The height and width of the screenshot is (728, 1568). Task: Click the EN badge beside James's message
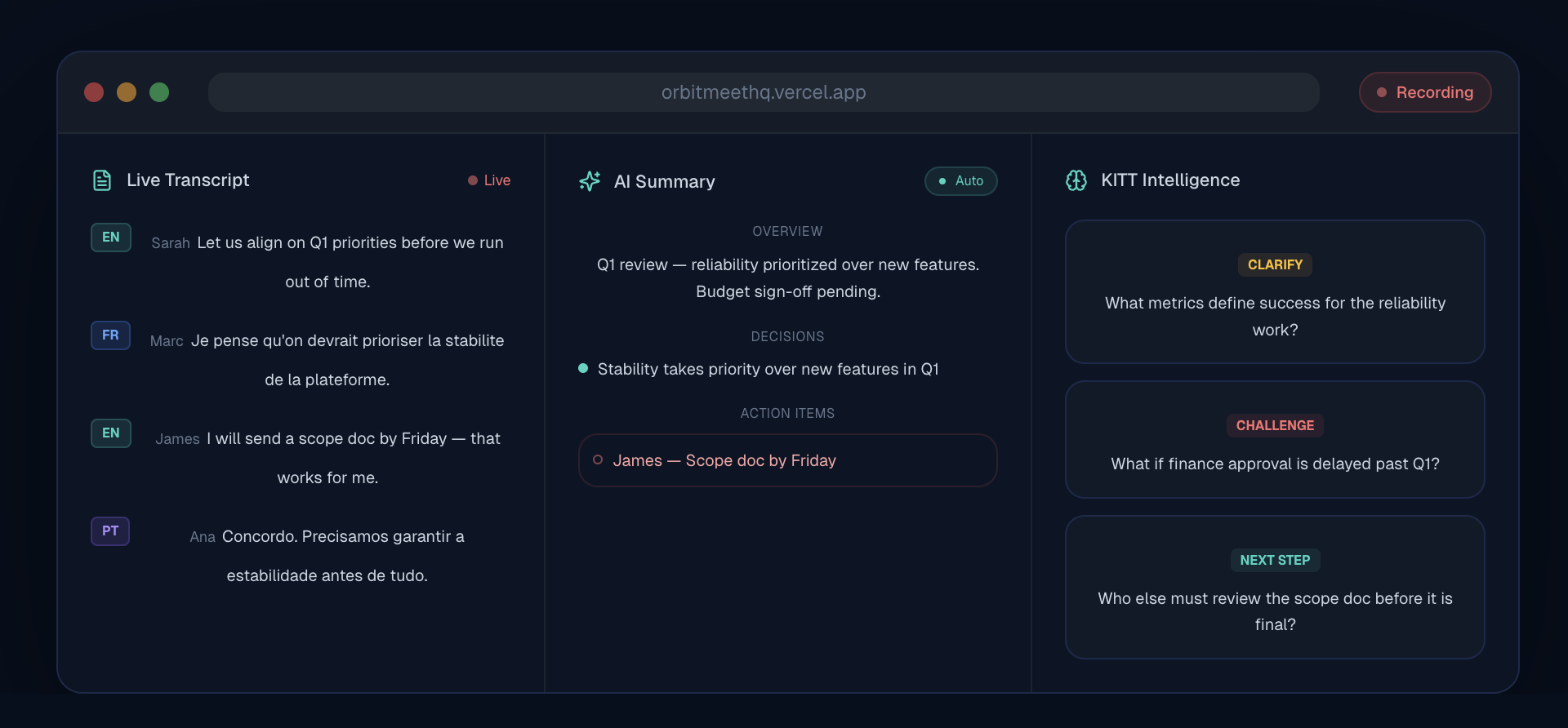pos(111,433)
